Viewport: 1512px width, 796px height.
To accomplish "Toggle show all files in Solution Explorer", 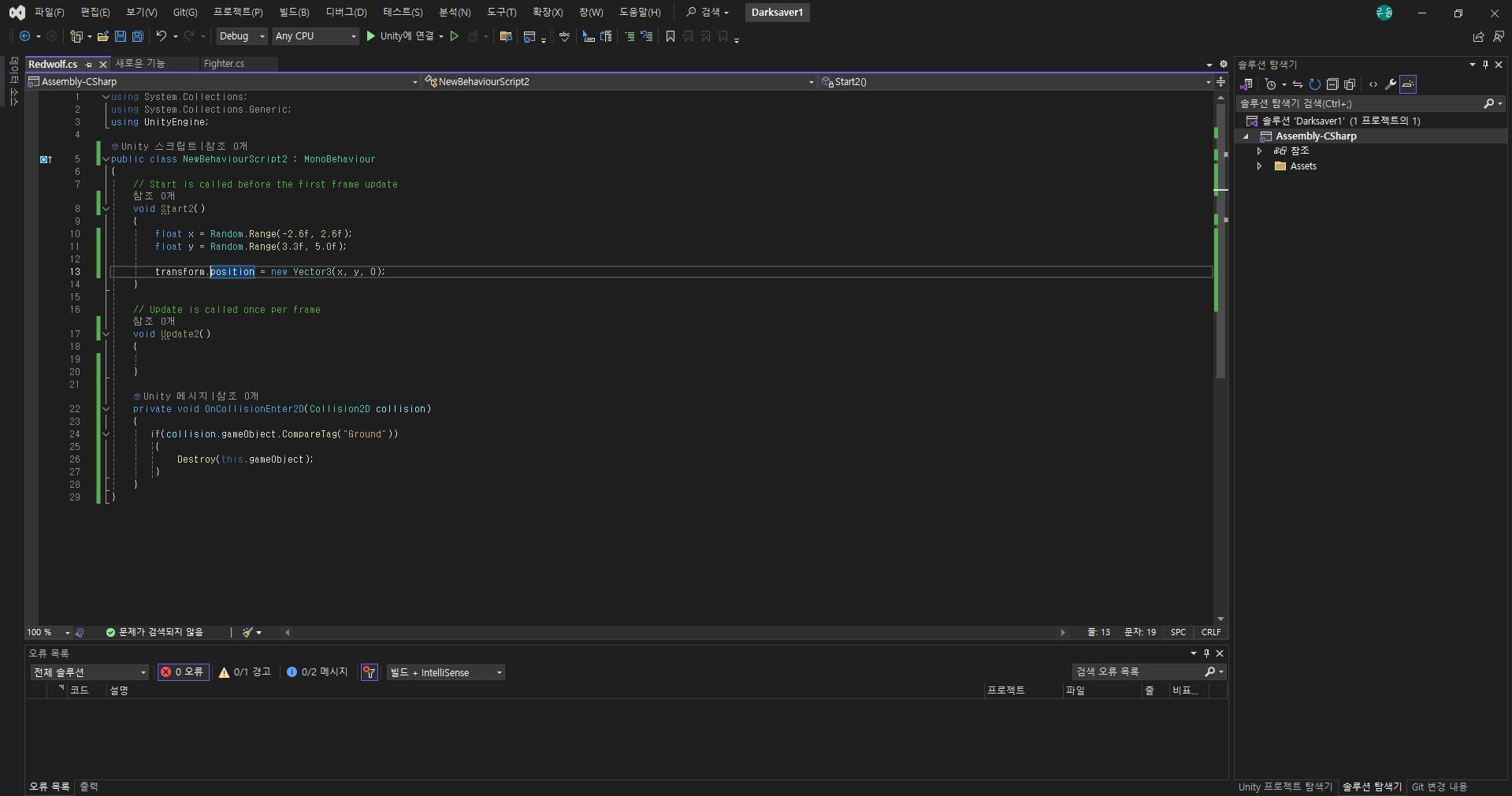I will pos(1350,84).
